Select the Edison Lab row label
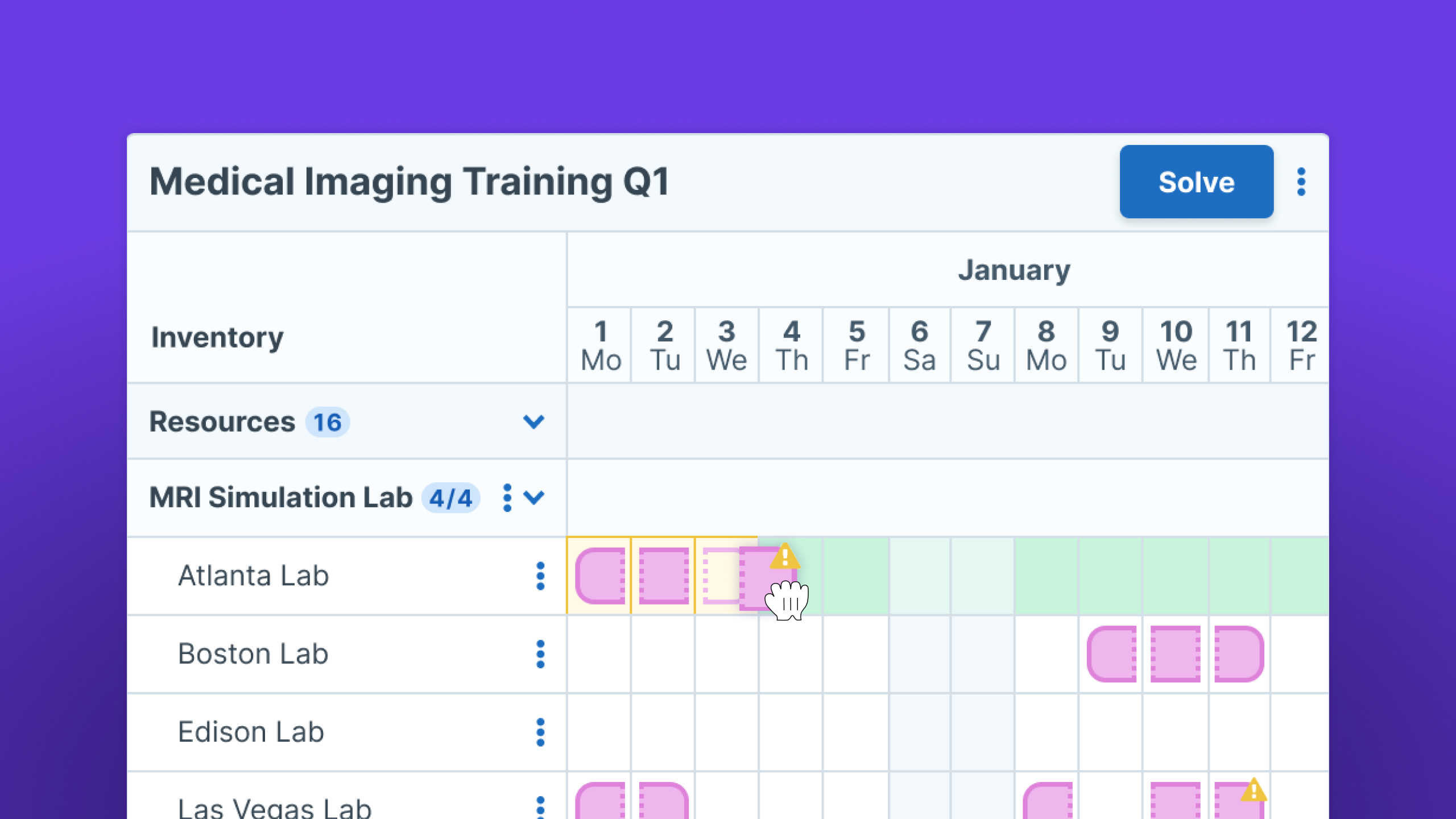1456x819 pixels. [x=251, y=732]
